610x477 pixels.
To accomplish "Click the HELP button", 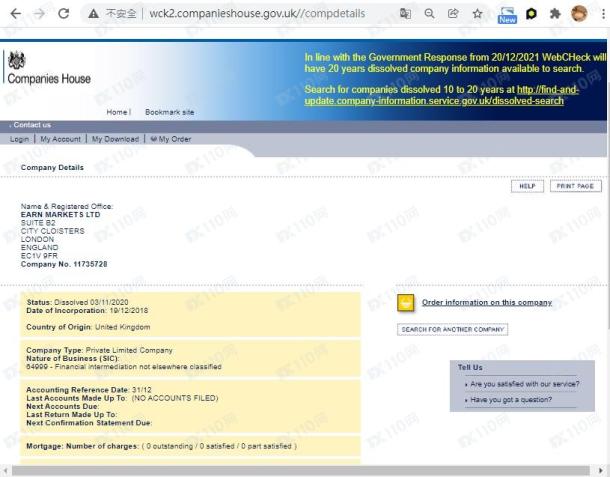I will click(527, 186).
